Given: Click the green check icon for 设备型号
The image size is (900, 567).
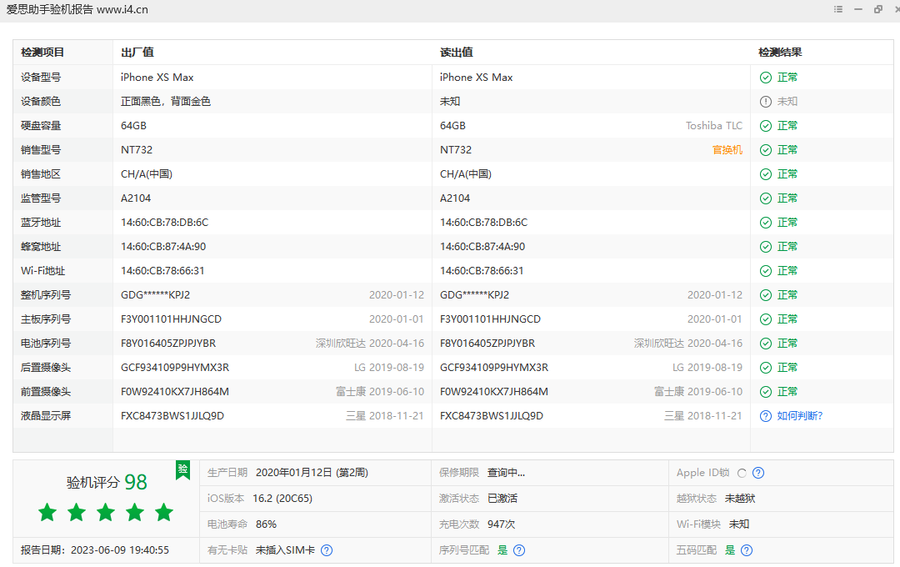Looking at the screenshot, I should 766,77.
